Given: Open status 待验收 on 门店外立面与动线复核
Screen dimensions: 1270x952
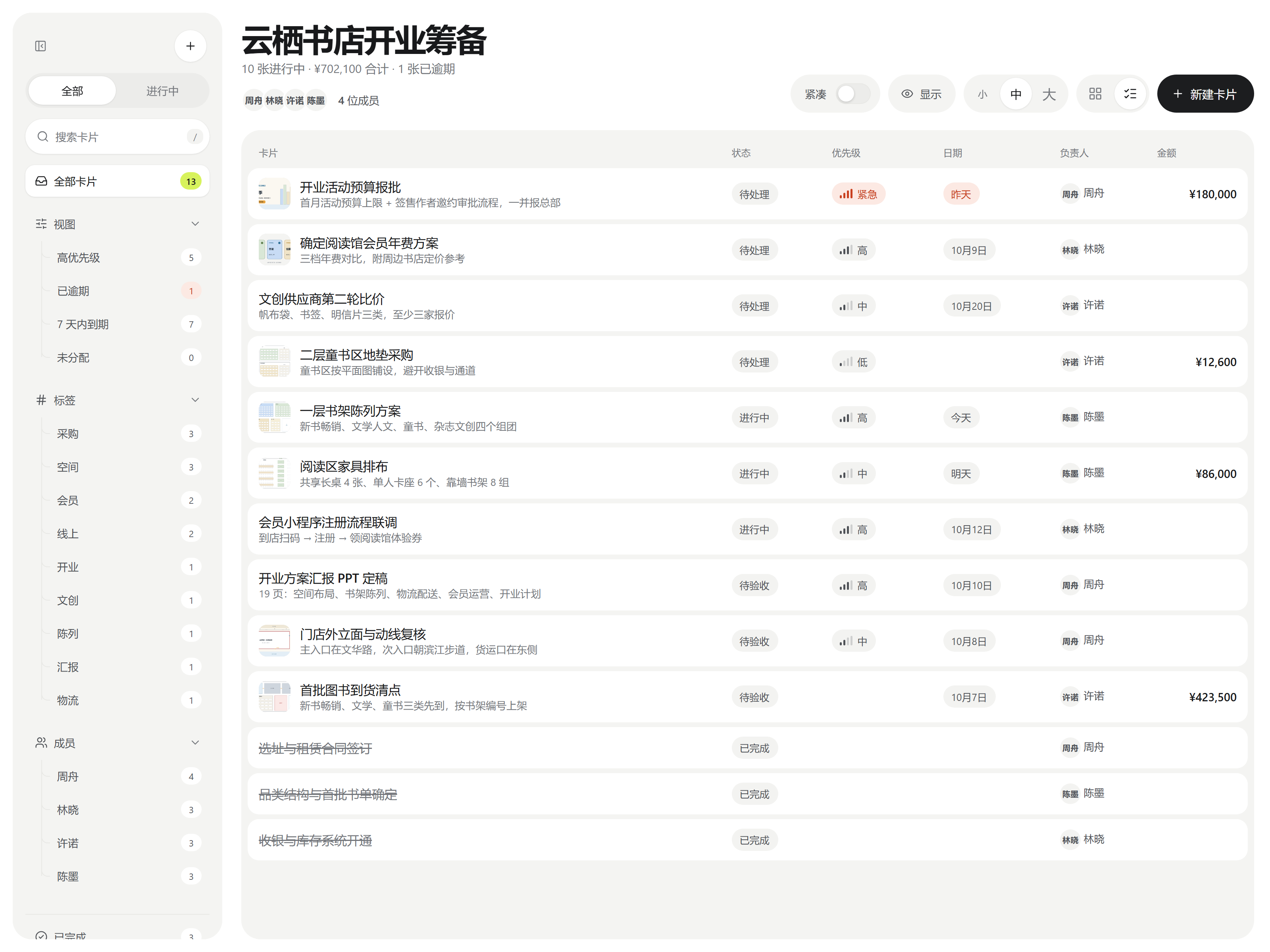Looking at the screenshot, I should pyautogui.click(x=754, y=641).
